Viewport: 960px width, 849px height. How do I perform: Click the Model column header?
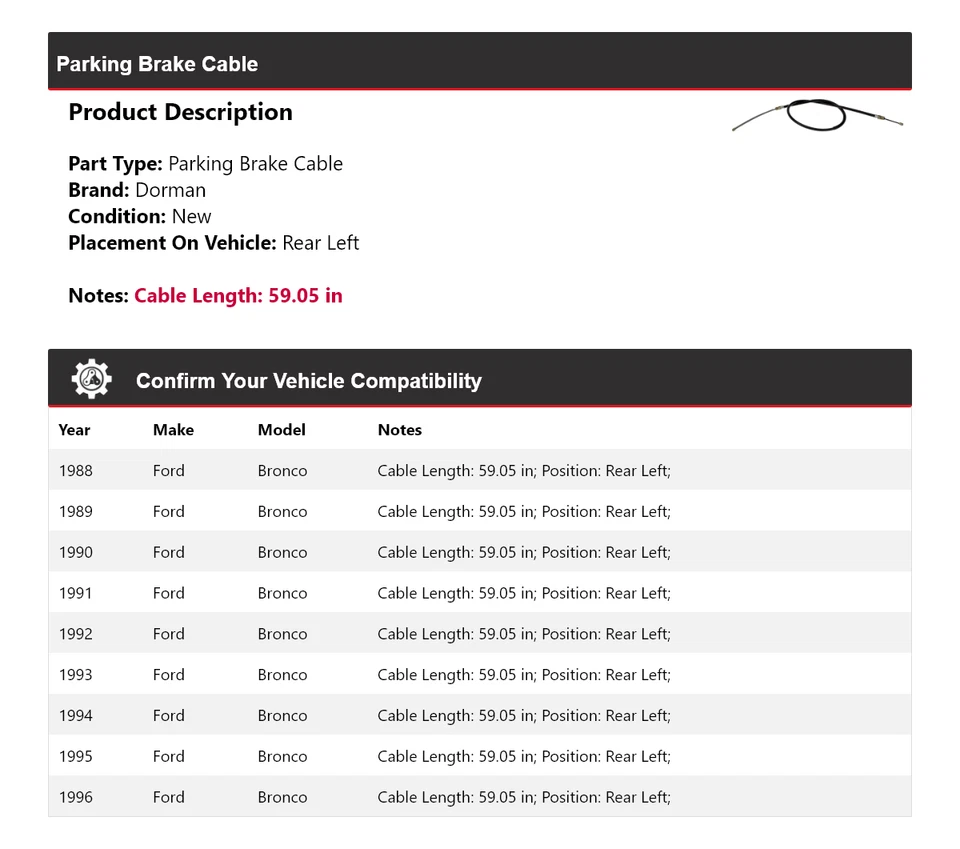point(281,430)
